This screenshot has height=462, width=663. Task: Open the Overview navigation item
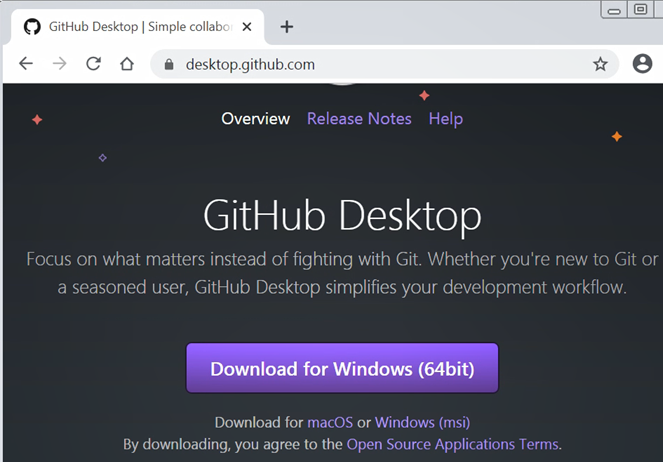(x=255, y=119)
